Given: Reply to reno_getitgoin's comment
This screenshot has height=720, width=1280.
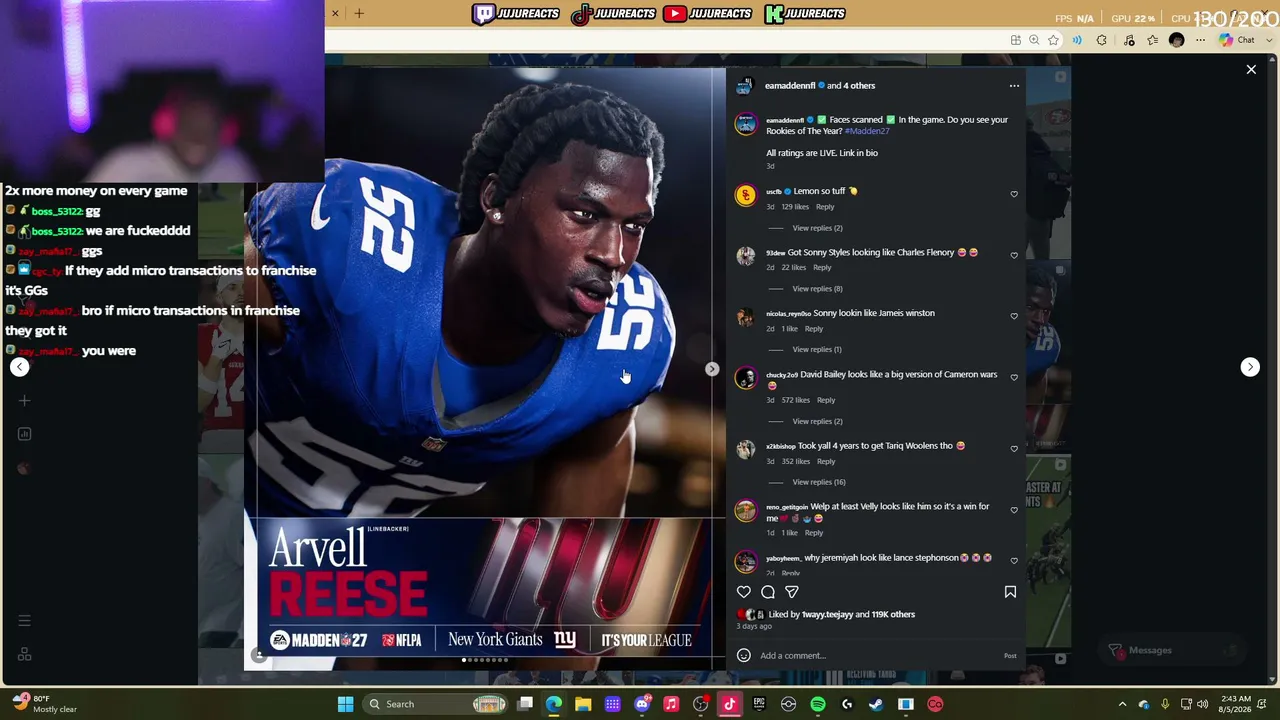Looking at the screenshot, I should click(x=814, y=533).
